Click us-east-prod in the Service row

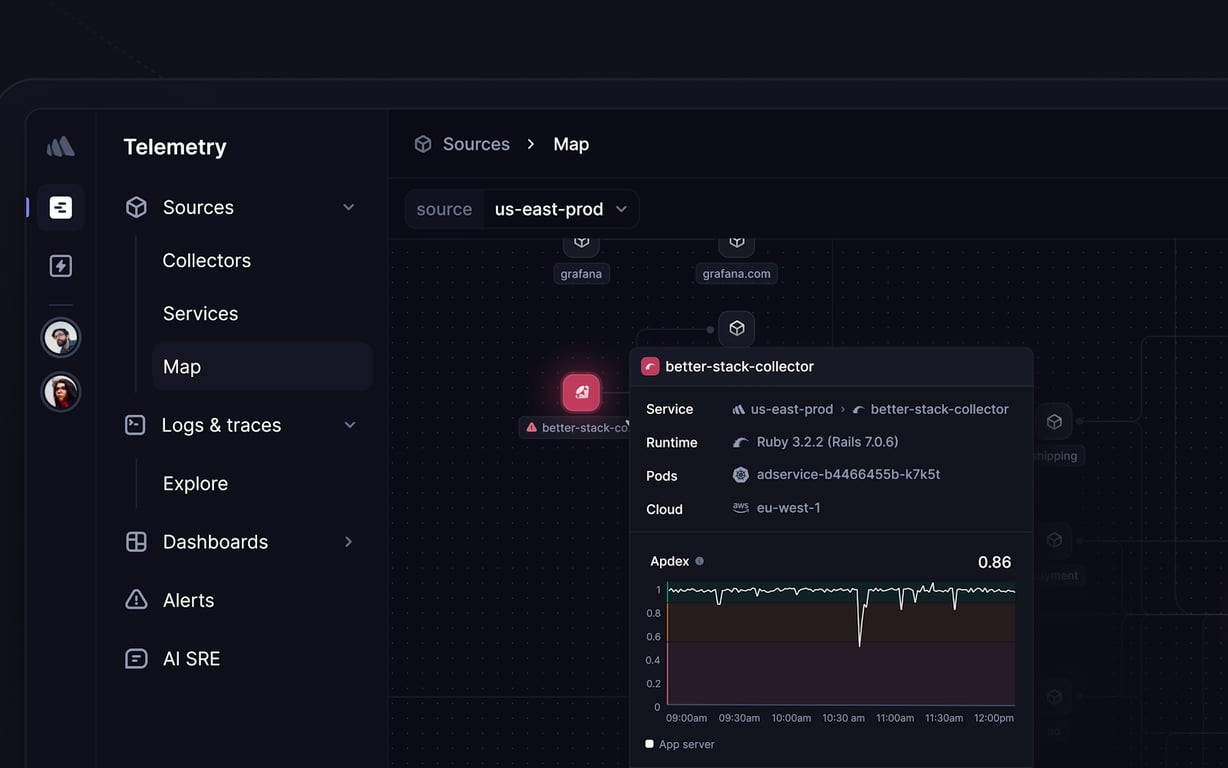pyautogui.click(x=792, y=409)
